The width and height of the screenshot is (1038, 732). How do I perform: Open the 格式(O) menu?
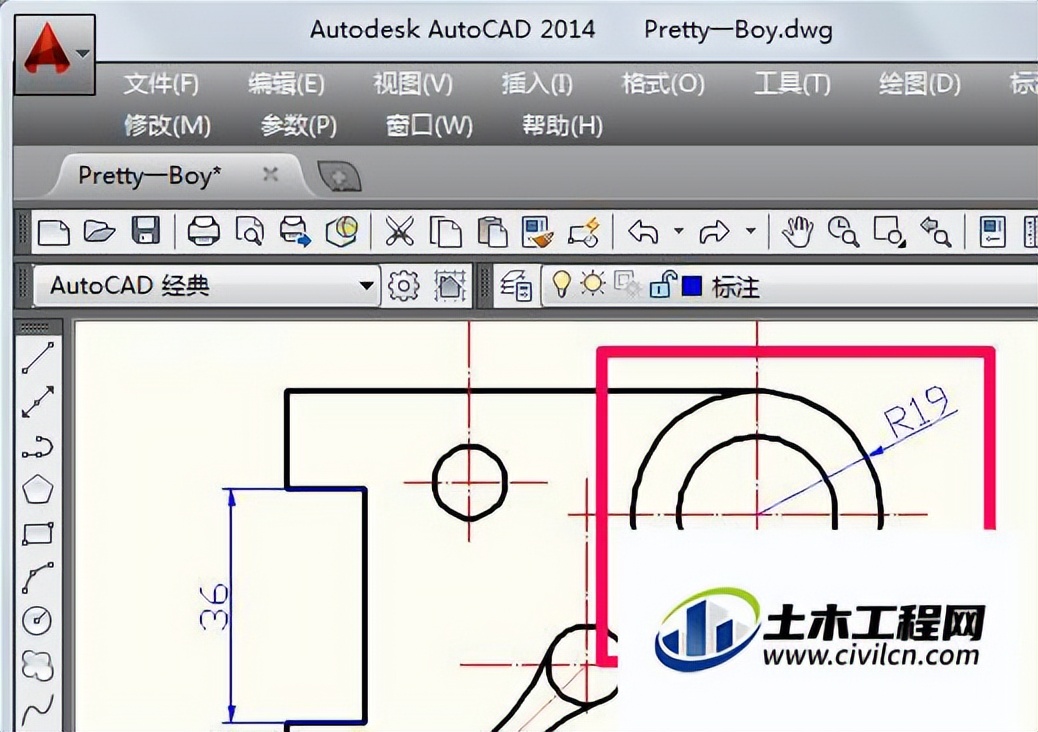(x=663, y=84)
